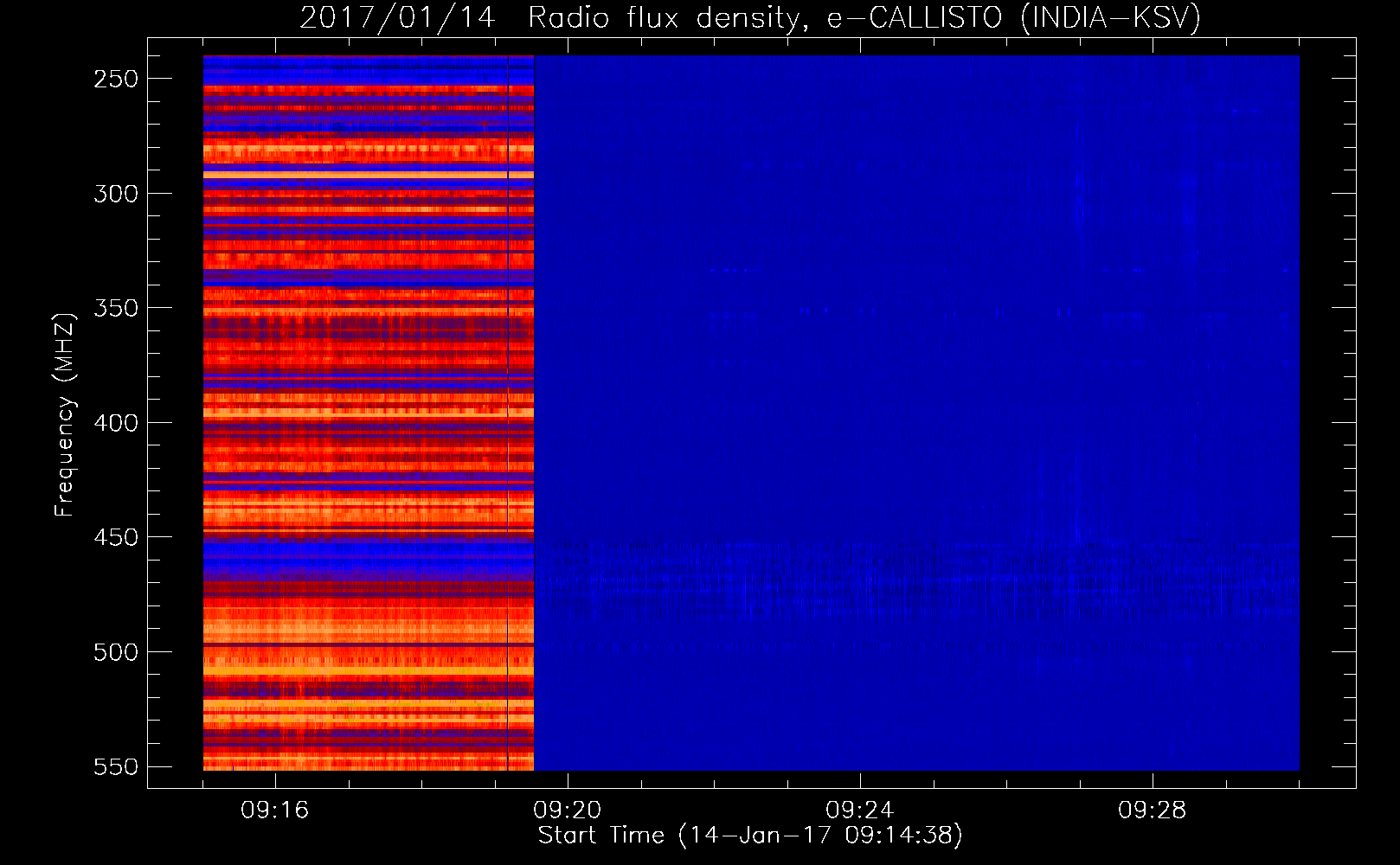Image resolution: width=1400 pixels, height=865 pixels.
Task: Click the '09:24' time tick label
Action: pos(859,811)
